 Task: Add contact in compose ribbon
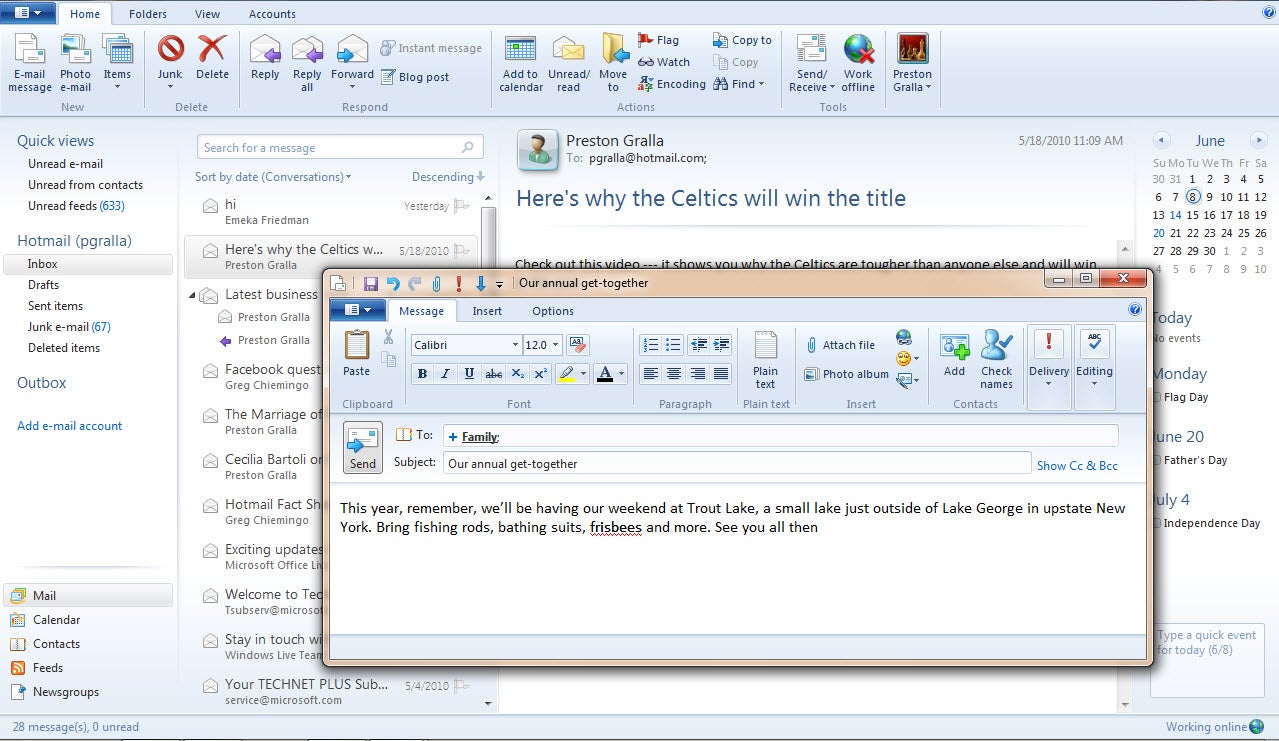pos(954,355)
